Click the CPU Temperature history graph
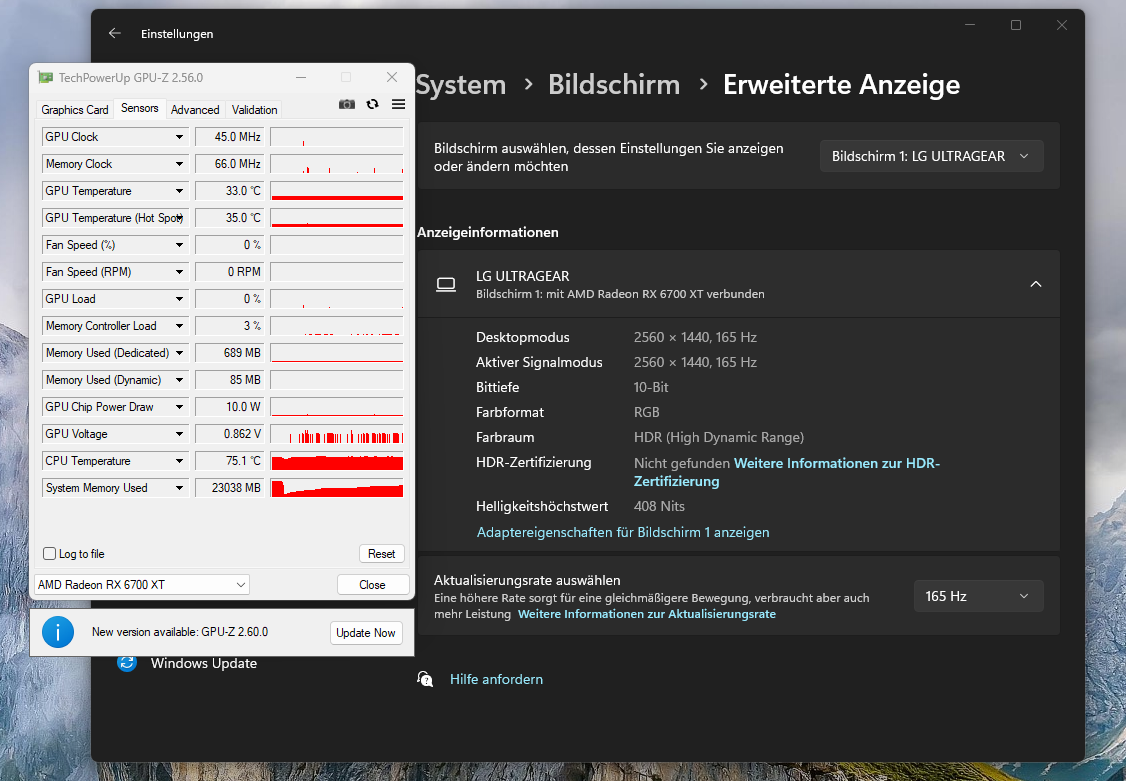 (x=337, y=461)
